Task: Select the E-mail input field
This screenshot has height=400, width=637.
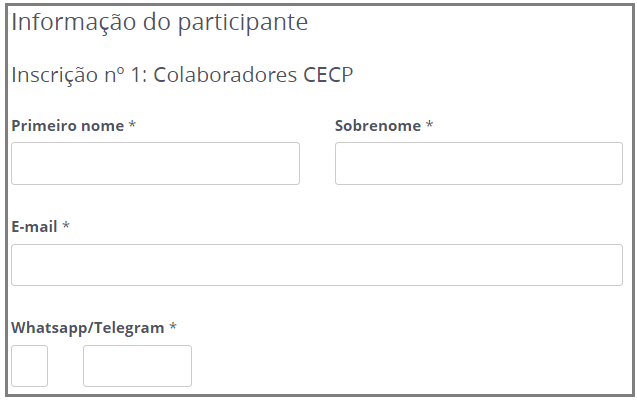Action: 316,265
